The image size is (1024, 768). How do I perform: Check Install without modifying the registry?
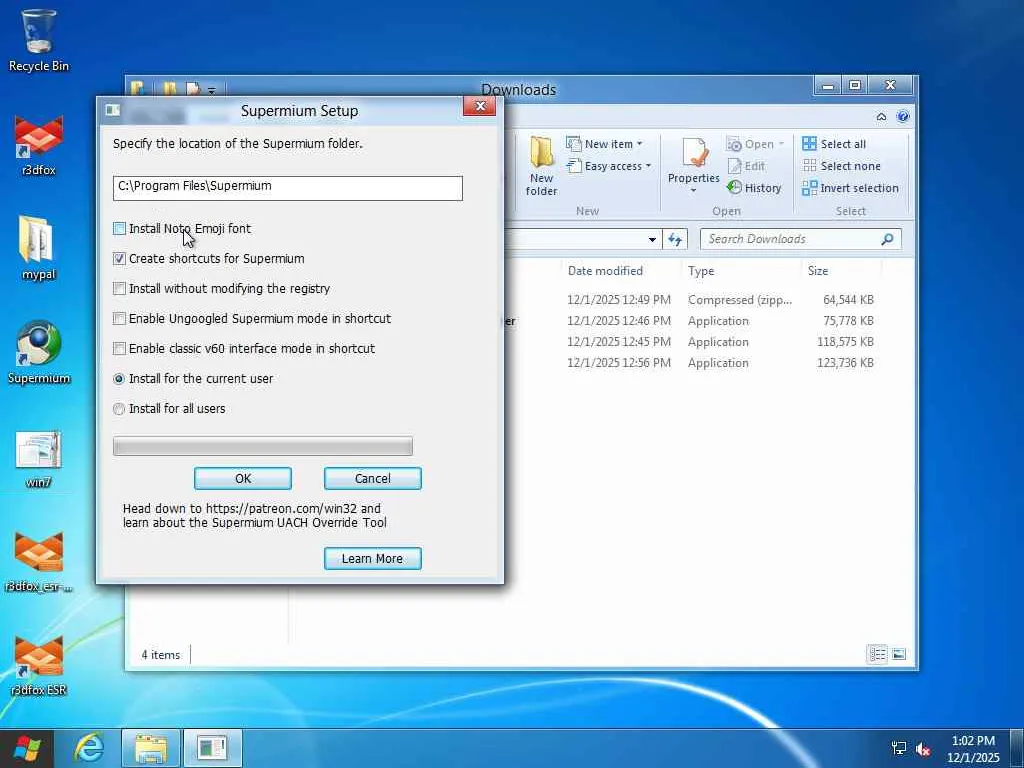(119, 289)
